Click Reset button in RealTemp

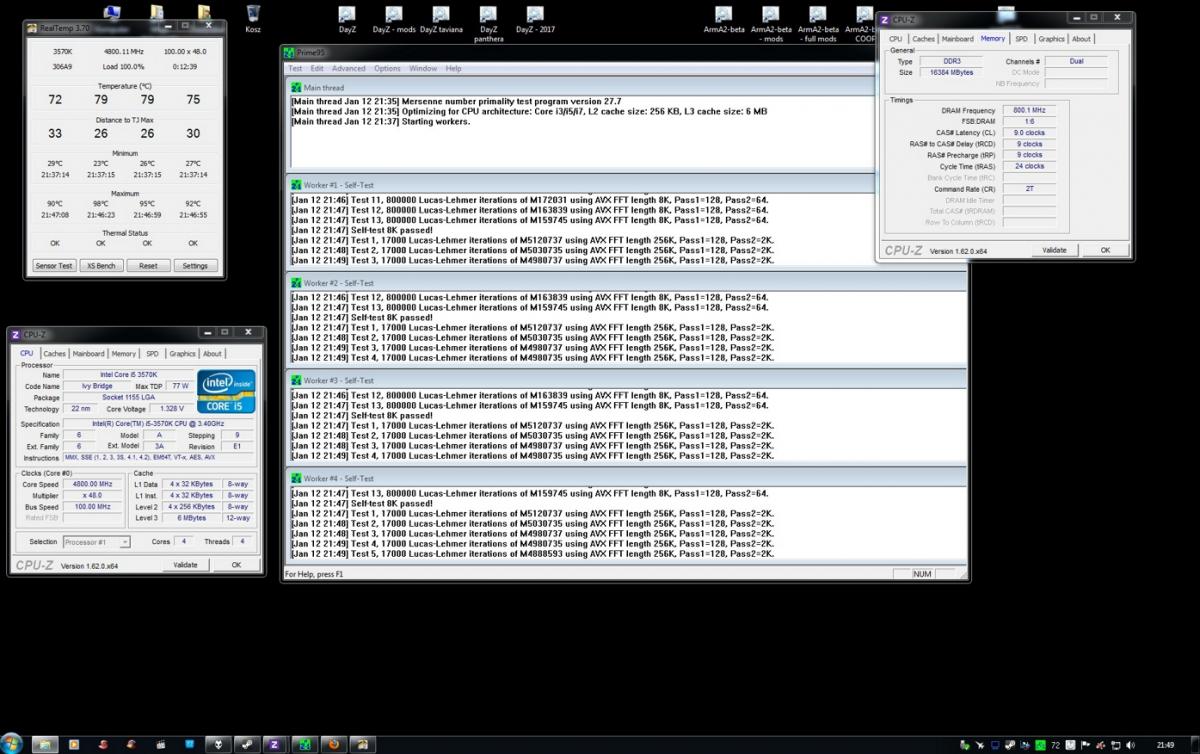coord(148,266)
